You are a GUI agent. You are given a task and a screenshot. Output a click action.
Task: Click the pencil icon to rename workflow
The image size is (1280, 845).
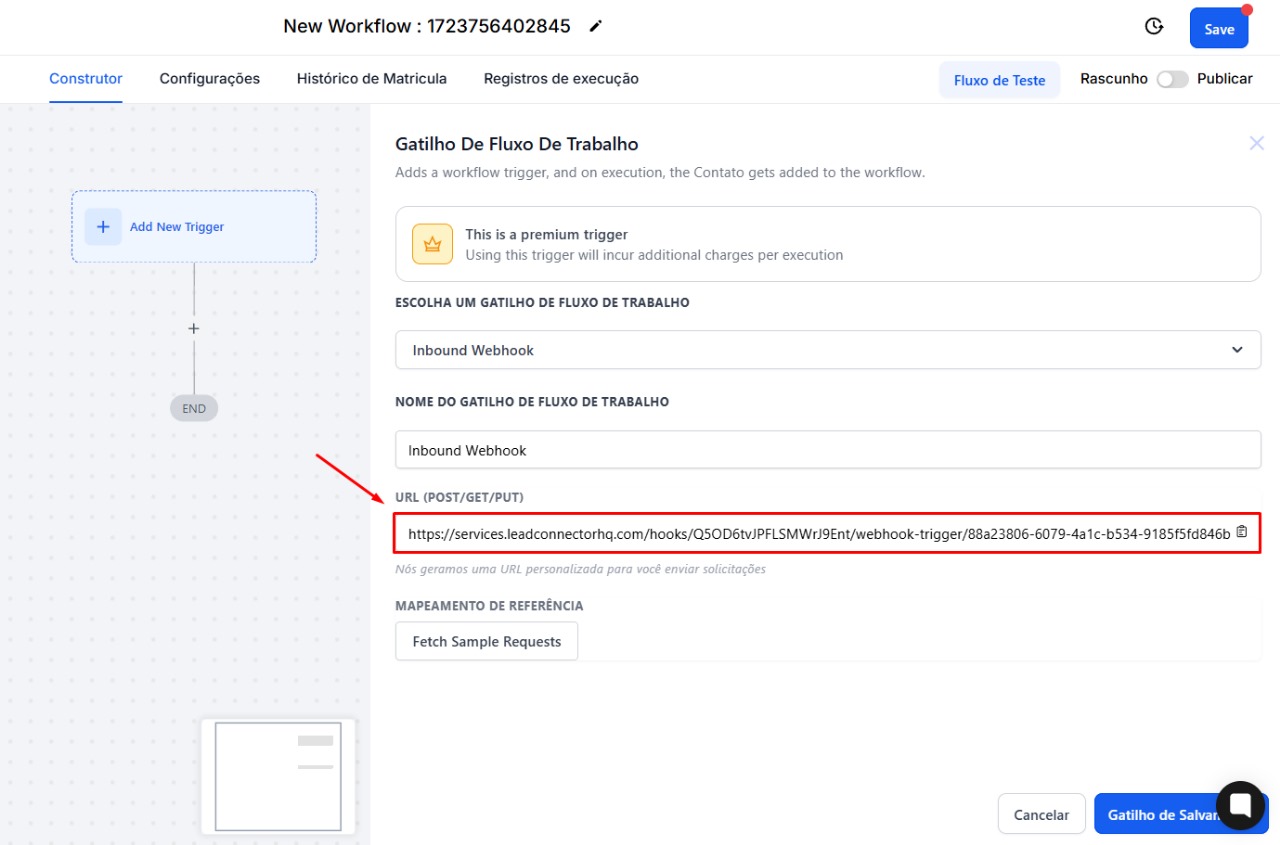tap(596, 27)
